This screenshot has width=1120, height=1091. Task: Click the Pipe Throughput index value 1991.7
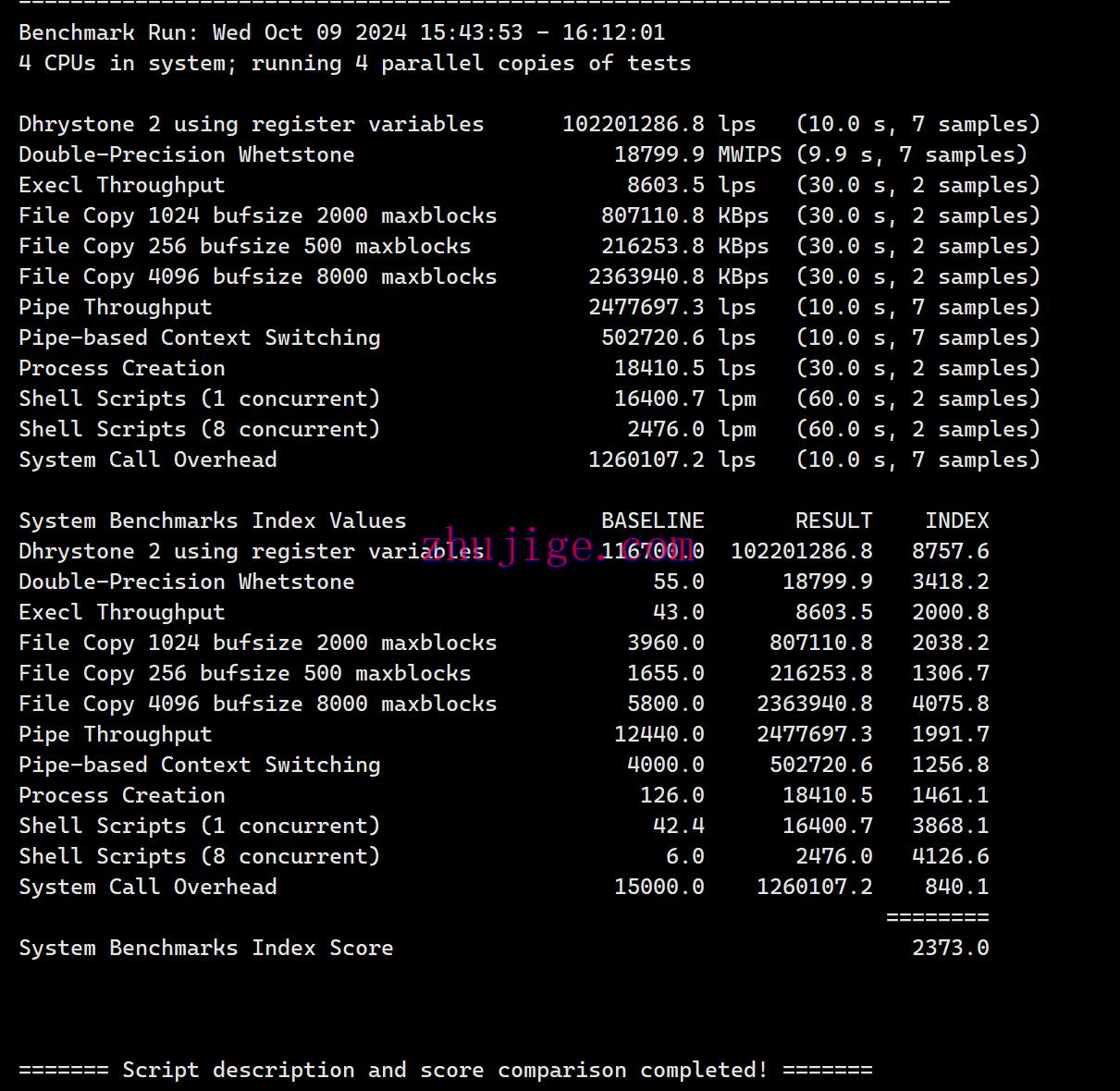click(x=950, y=734)
